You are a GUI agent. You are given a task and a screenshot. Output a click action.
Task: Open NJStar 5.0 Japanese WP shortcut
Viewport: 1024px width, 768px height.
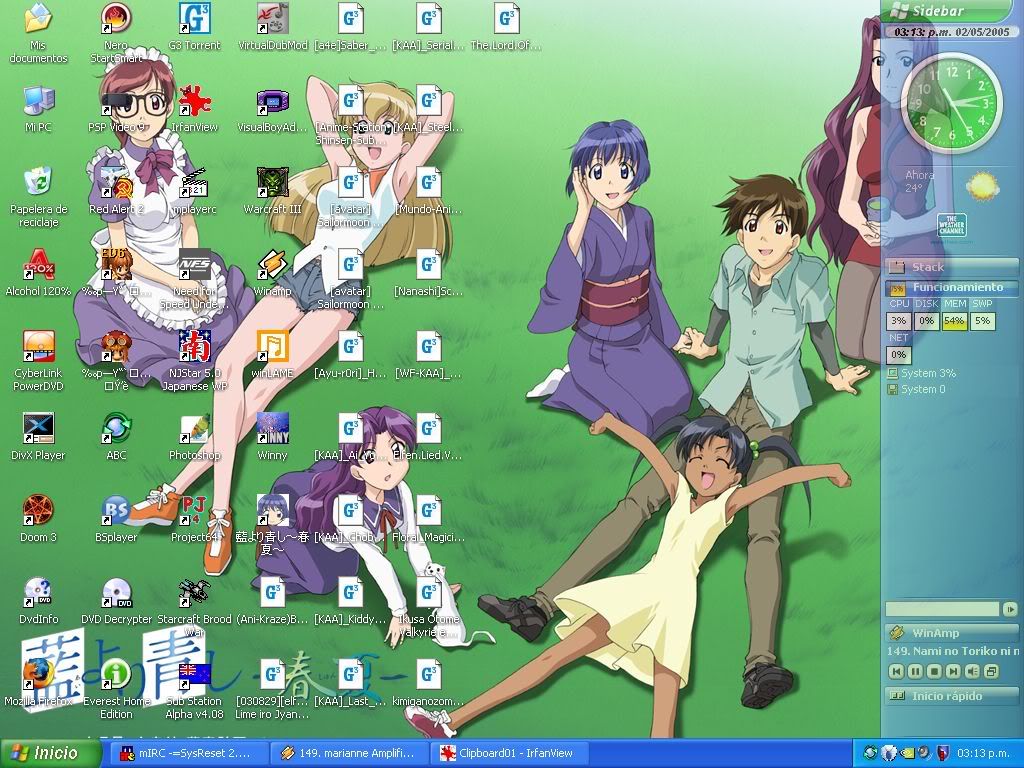pyautogui.click(x=194, y=347)
